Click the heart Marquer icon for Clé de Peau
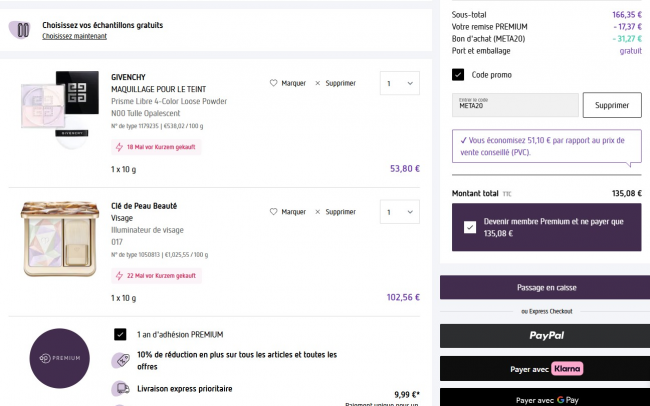 (x=274, y=212)
